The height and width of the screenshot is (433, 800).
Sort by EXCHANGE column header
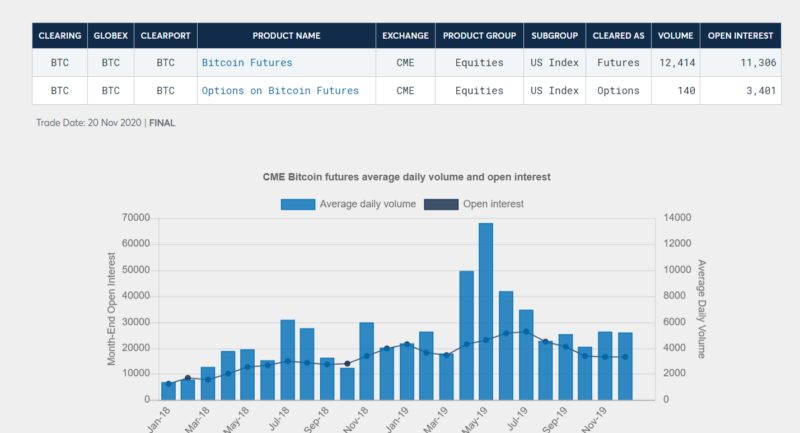405,36
